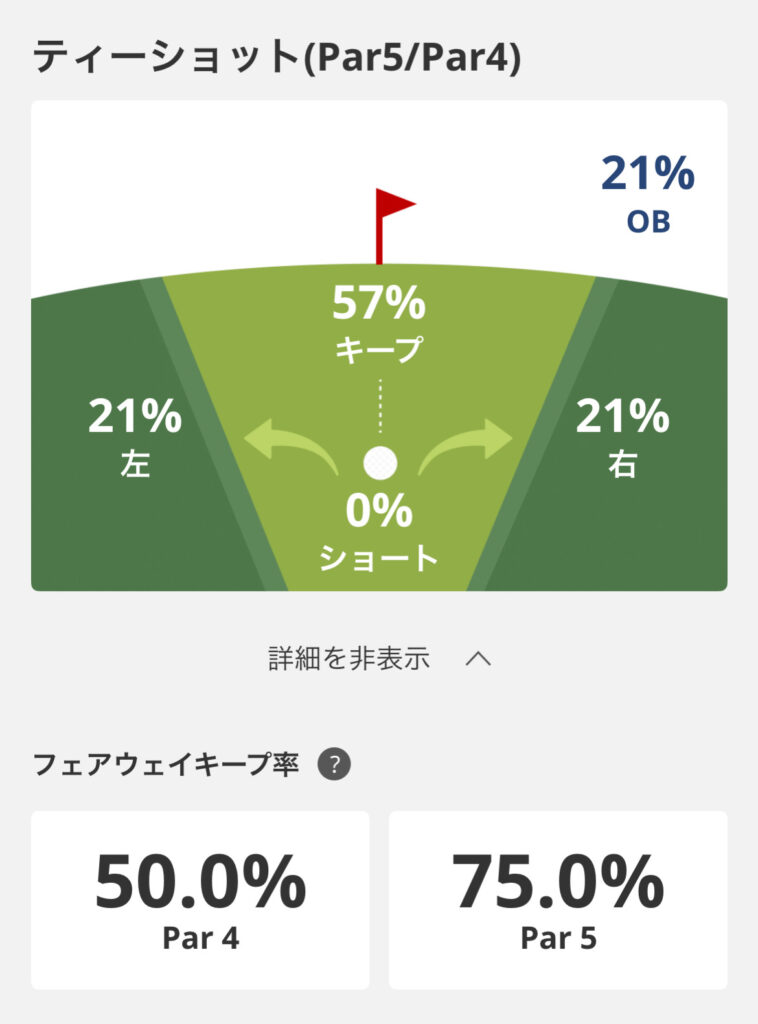Click the ティーショット(Par5/Par4) heading

click(277, 58)
